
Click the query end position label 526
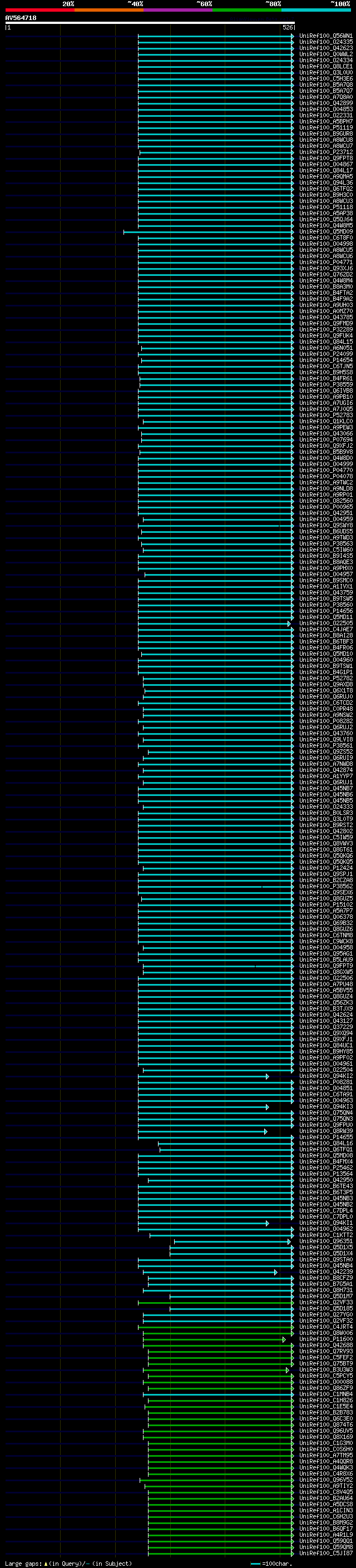point(287,27)
